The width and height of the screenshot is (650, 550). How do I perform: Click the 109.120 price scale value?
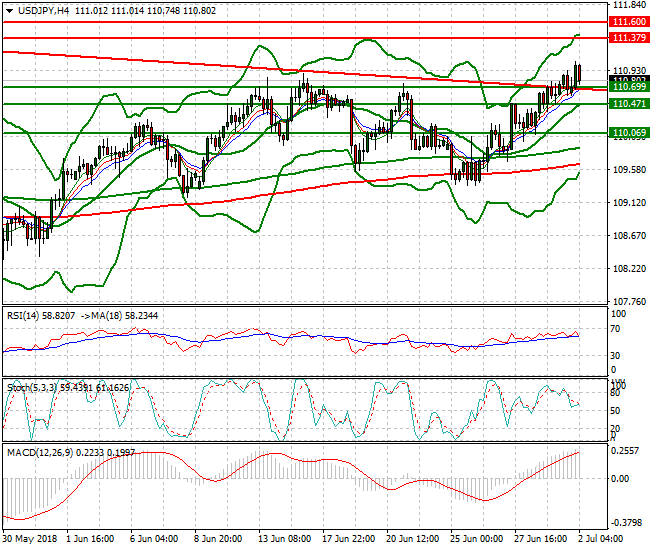click(x=629, y=203)
